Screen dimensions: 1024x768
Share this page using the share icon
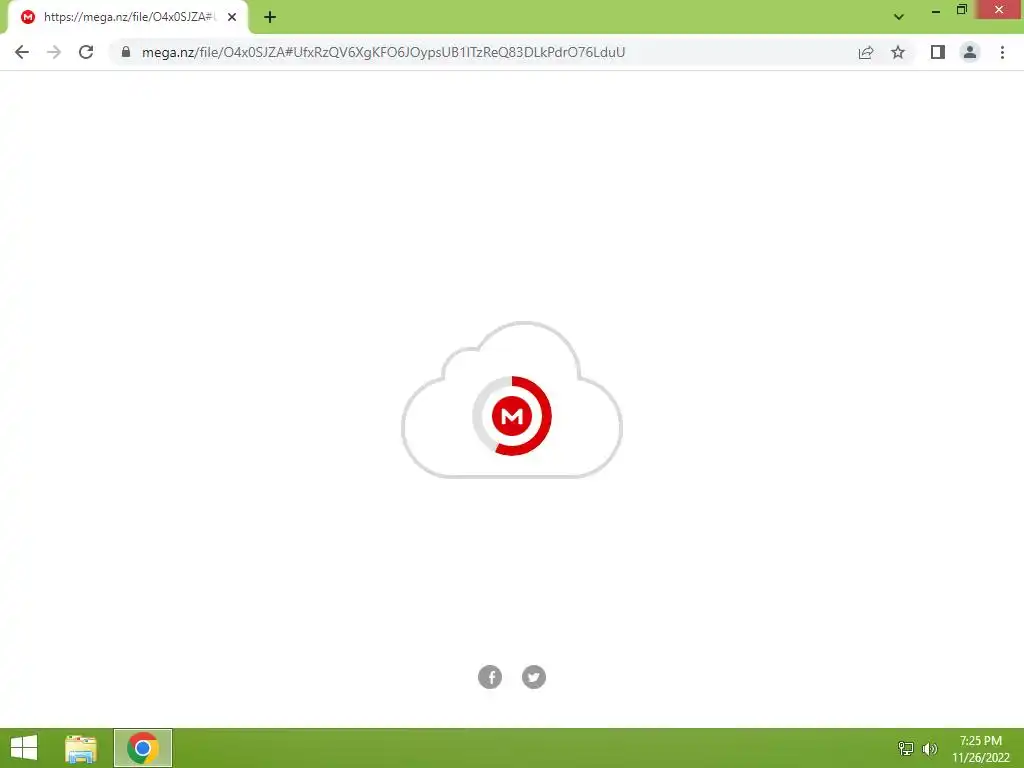866,52
